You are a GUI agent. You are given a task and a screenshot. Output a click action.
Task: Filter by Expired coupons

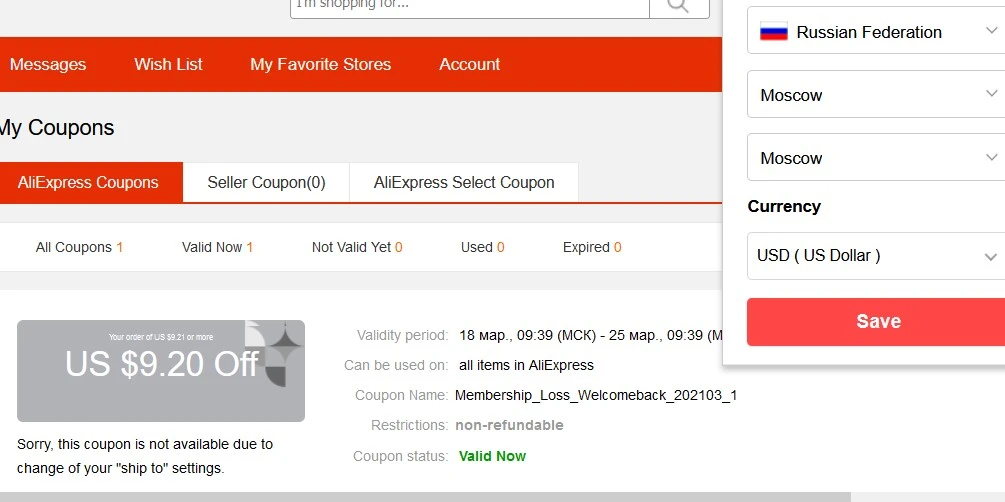click(592, 247)
